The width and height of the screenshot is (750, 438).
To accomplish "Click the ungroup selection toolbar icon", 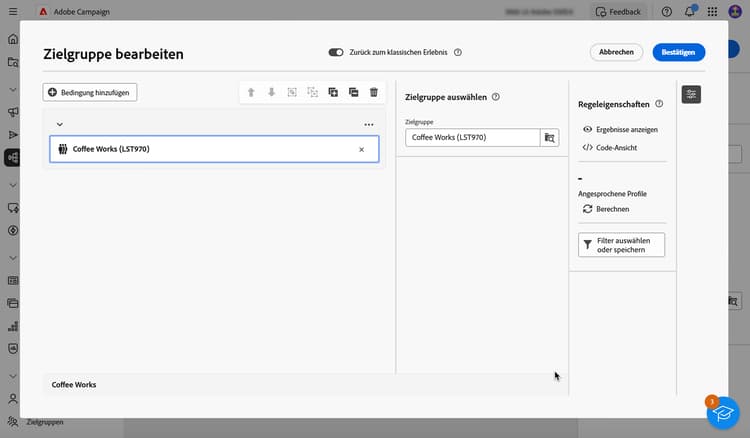I will tap(312, 92).
